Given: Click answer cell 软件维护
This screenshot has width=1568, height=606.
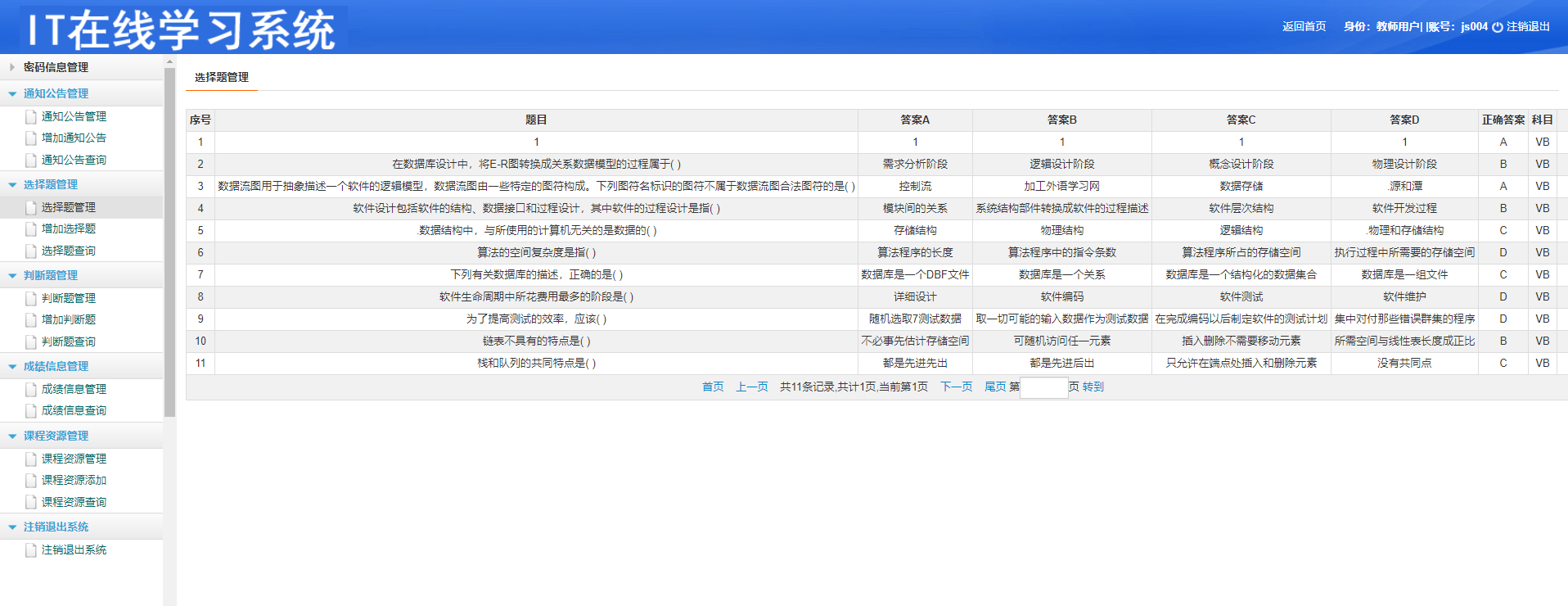Looking at the screenshot, I should pyautogui.click(x=1404, y=296).
